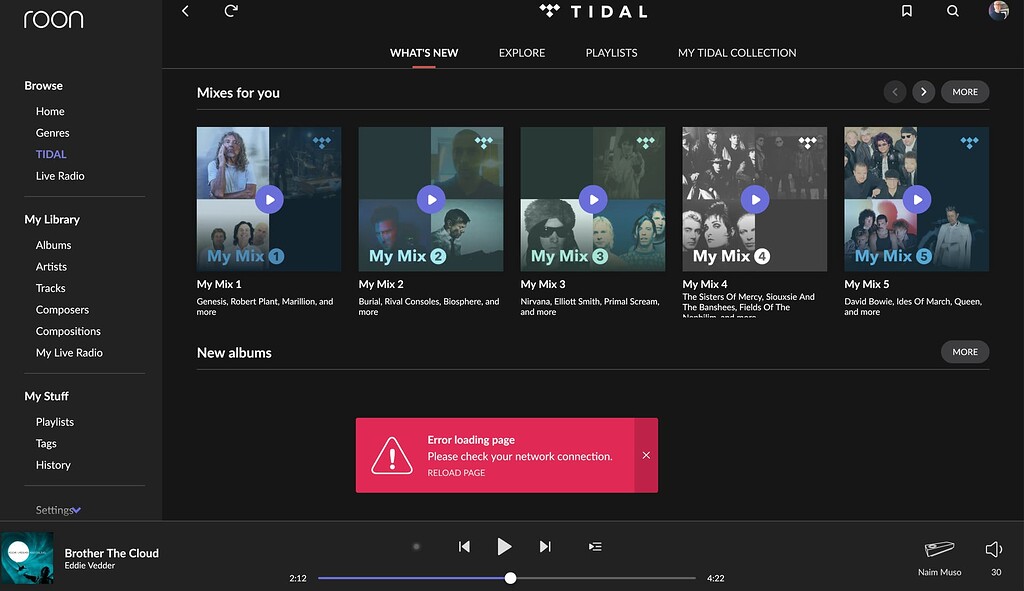Open the queue via the queue icon
Screen dimensions: 1024x591
coord(595,546)
